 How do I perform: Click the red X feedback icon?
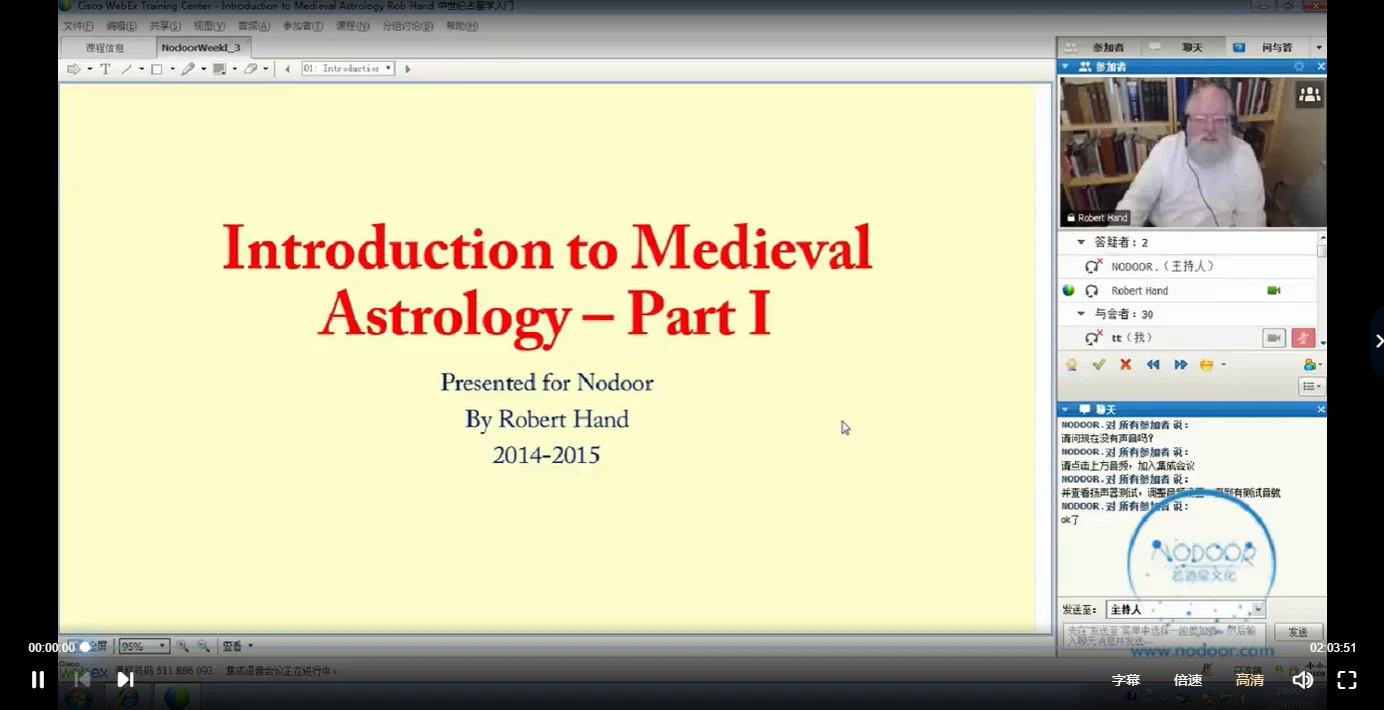1125,364
